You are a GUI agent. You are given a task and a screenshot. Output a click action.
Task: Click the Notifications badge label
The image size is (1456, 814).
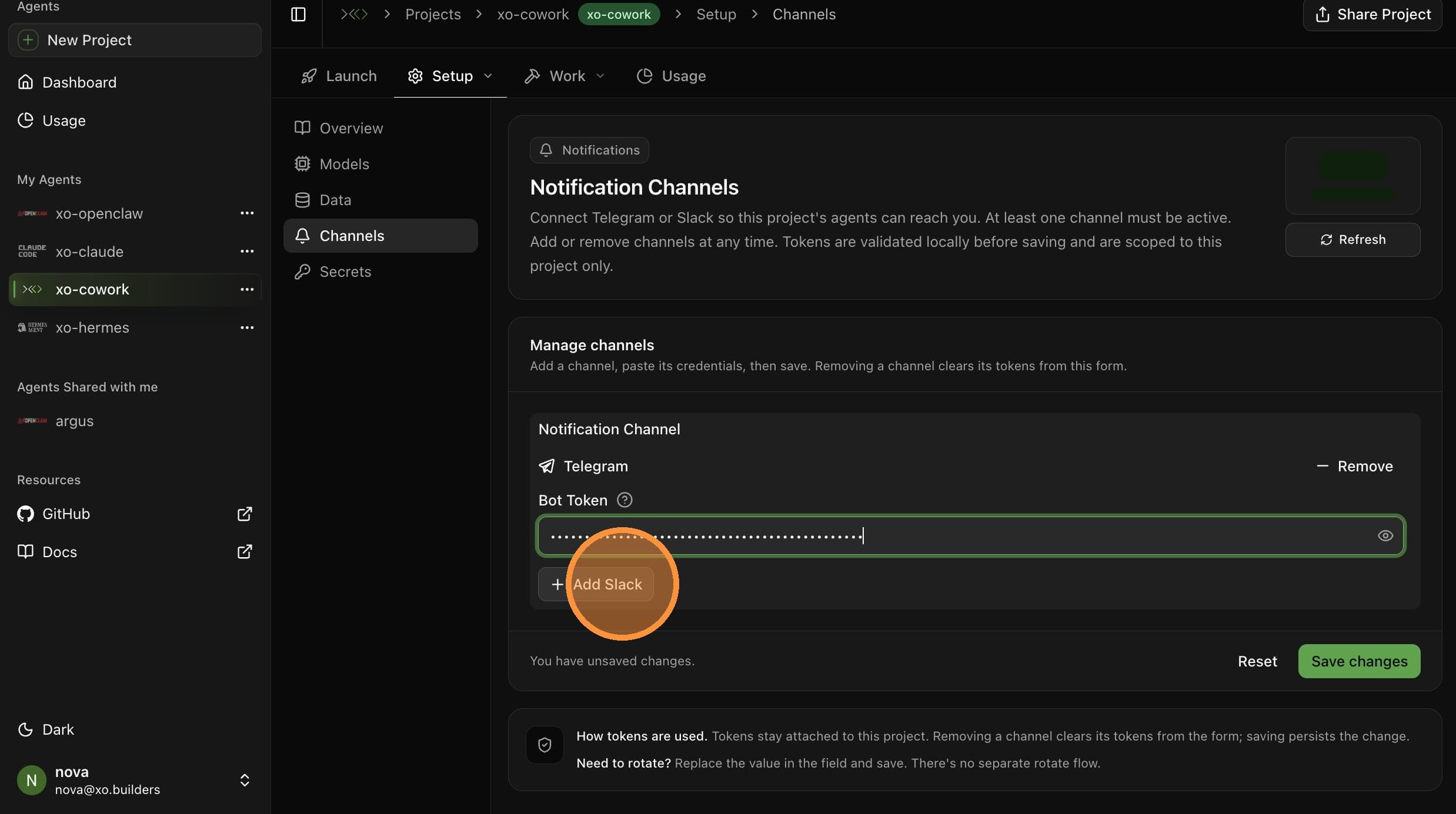click(x=589, y=150)
